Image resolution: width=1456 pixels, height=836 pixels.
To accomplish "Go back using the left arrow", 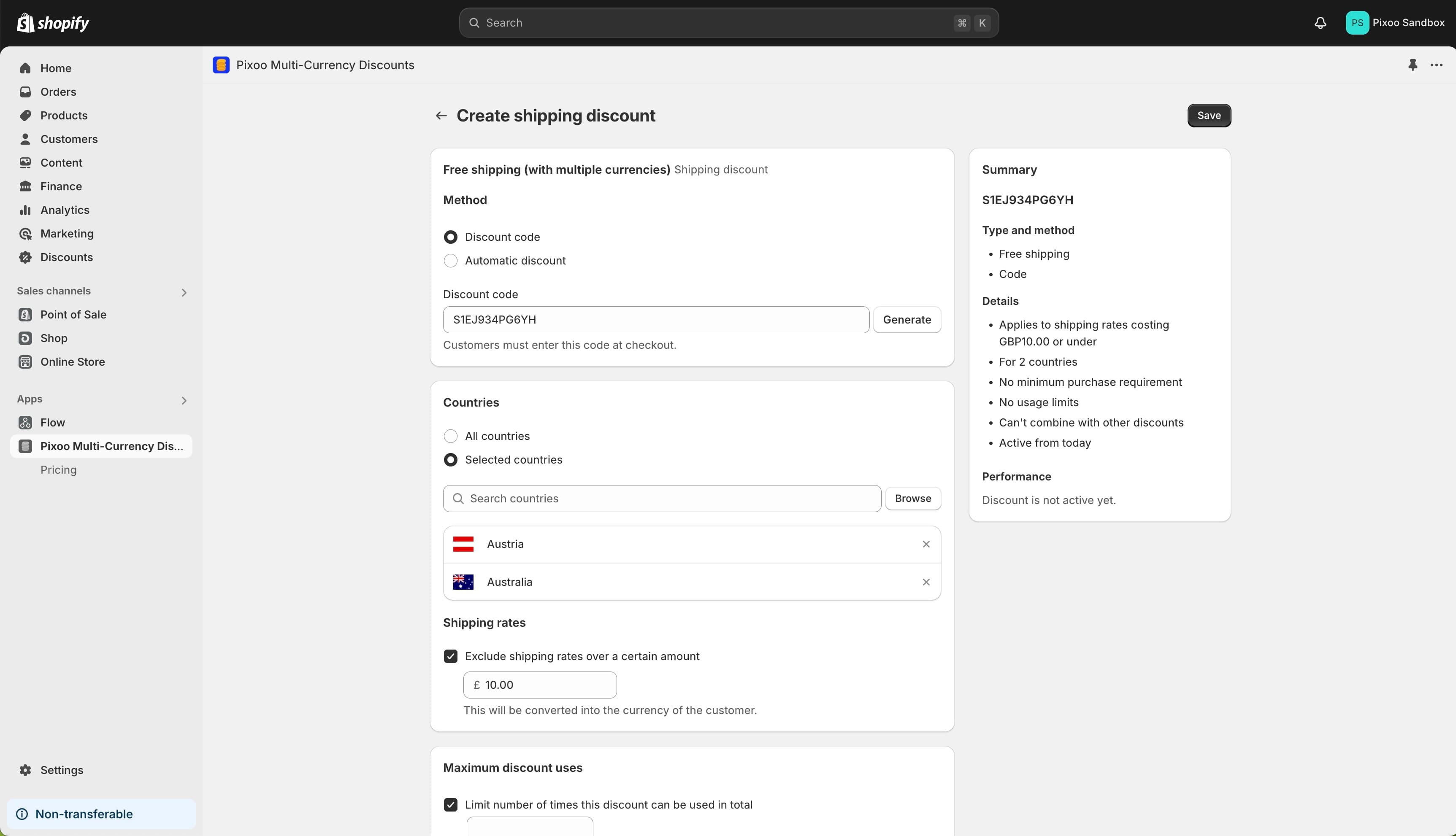I will [441, 116].
